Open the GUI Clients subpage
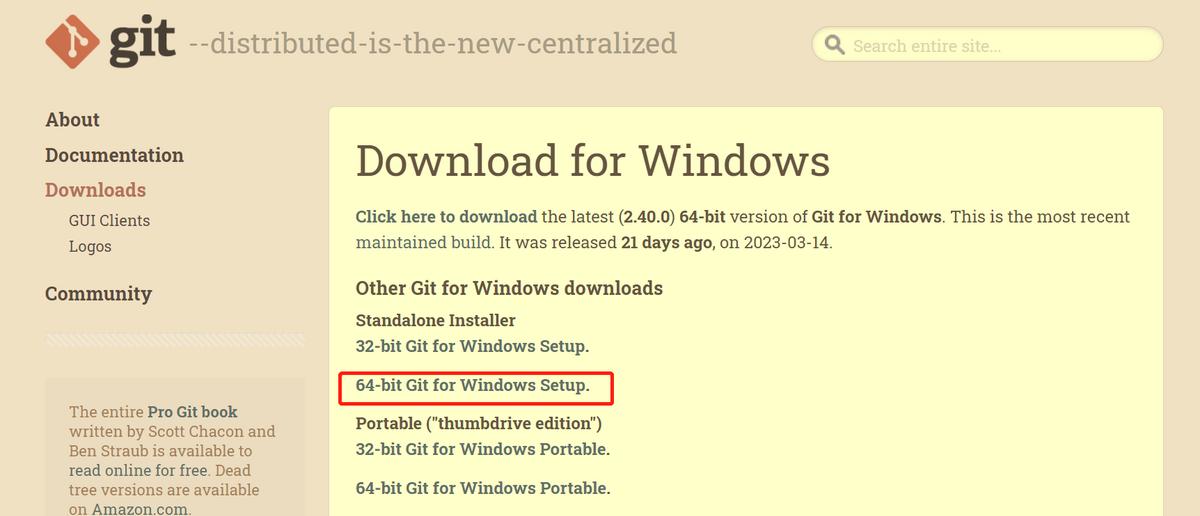Viewport: 1200px width, 516px height. coord(109,221)
